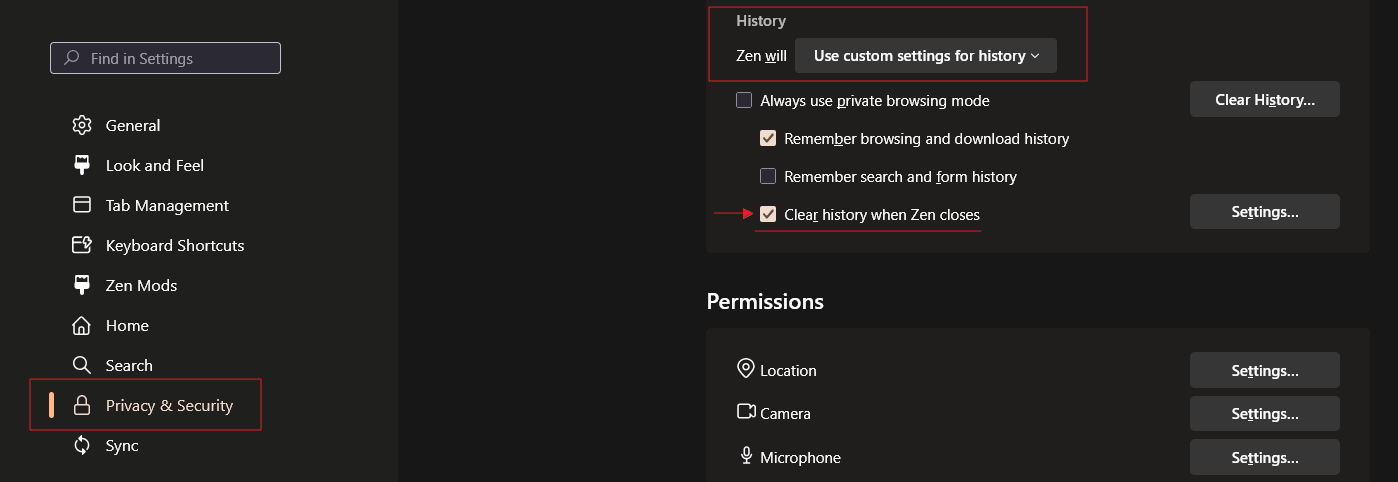Screen dimensions: 1398x482
Task: Open Microphone permission settings
Action: point(1264,457)
